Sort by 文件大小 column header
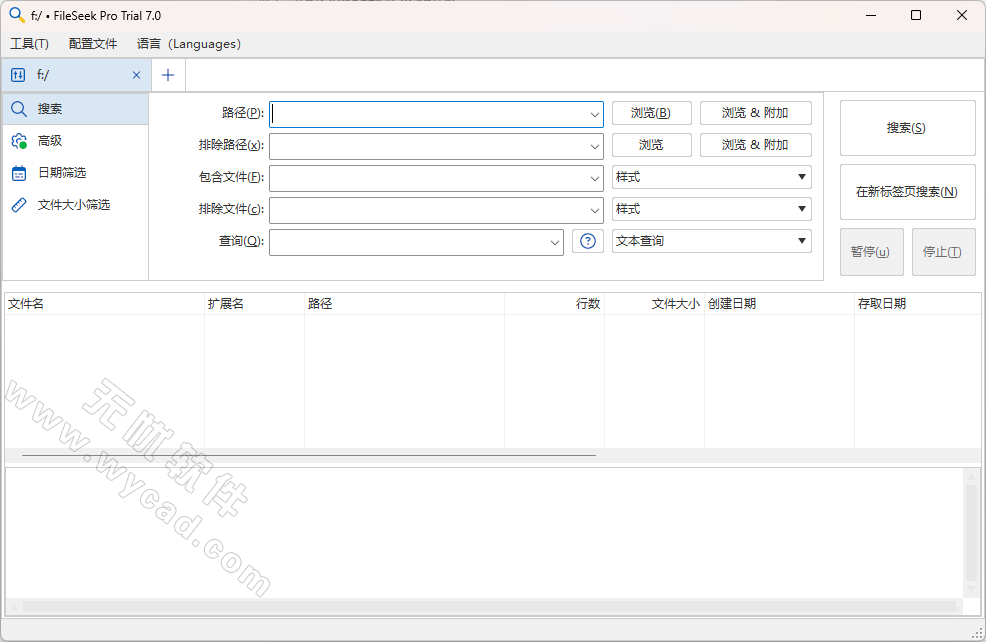Viewport: 986px width, 642px height. (x=655, y=304)
